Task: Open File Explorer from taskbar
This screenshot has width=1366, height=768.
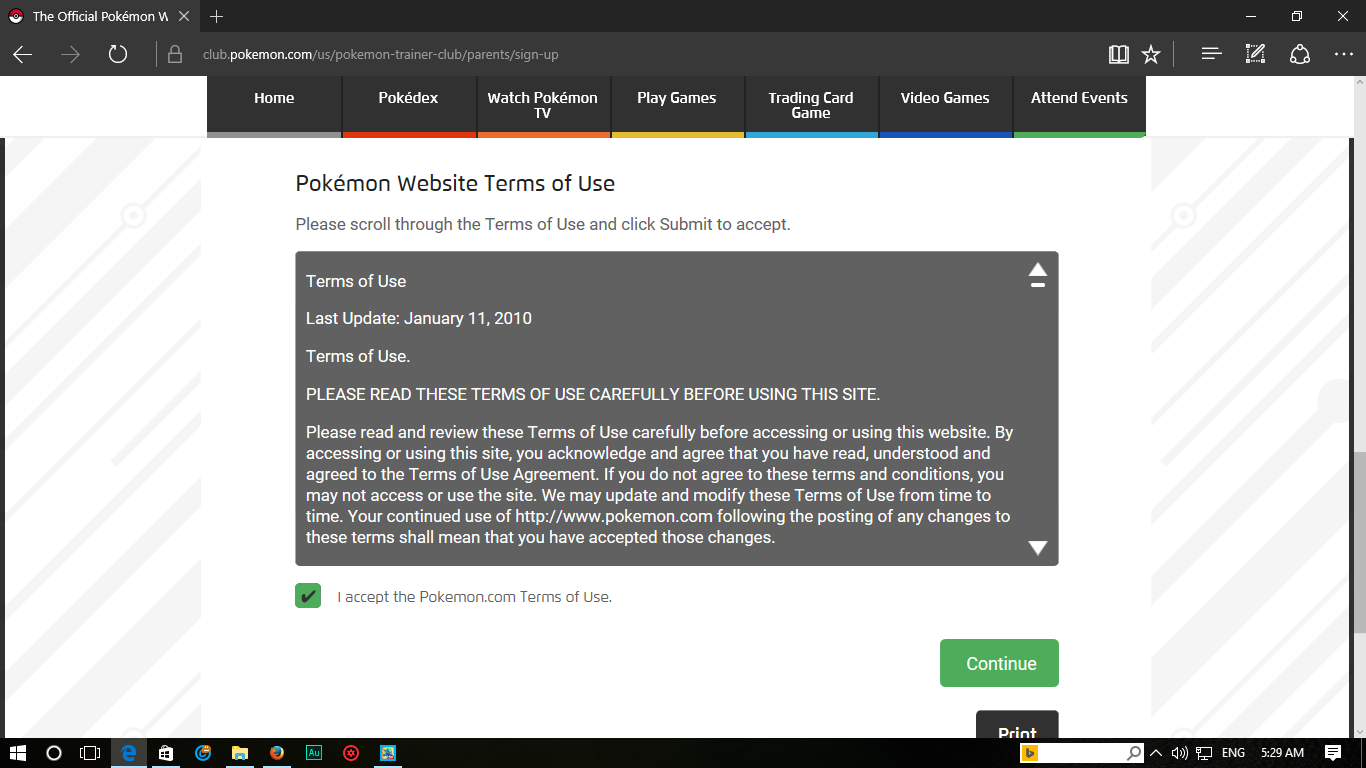Action: [x=240, y=753]
